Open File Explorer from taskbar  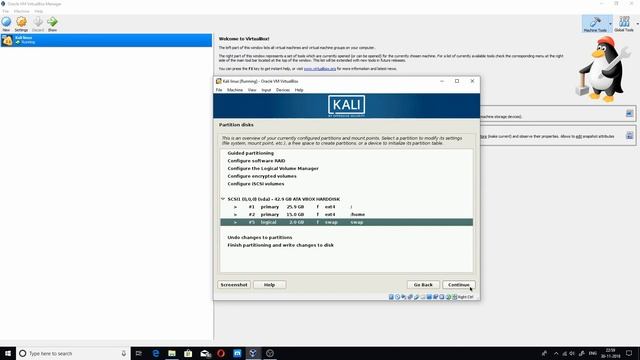tap(172, 353)
